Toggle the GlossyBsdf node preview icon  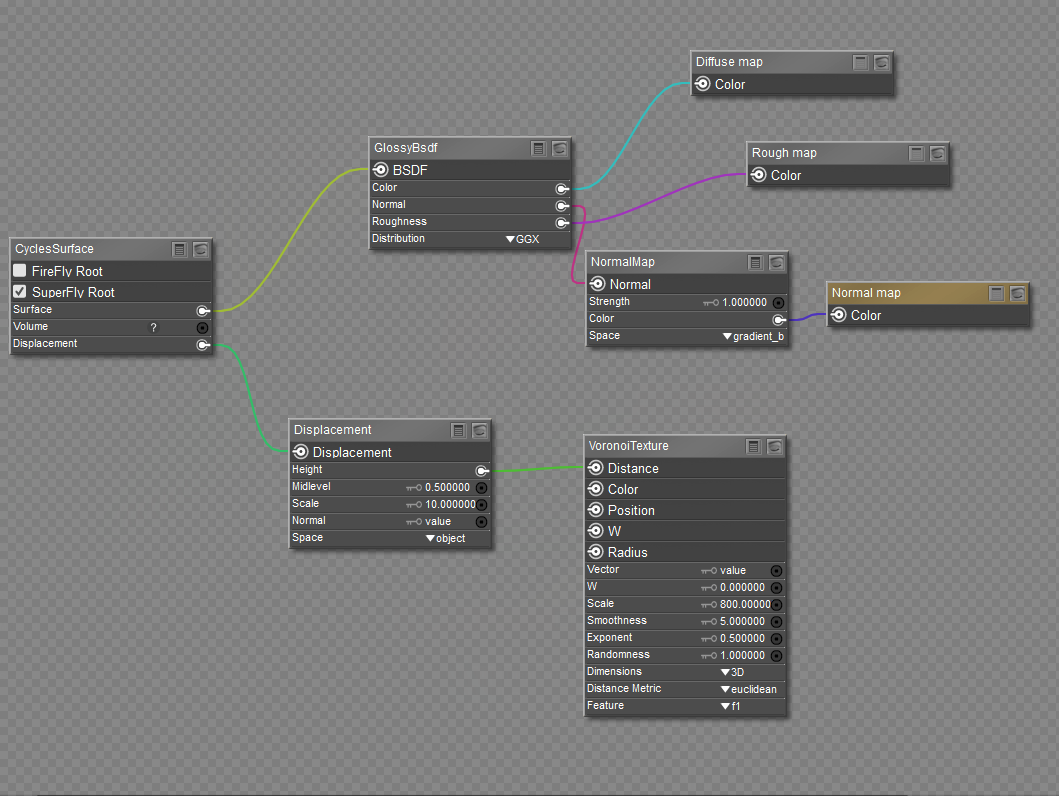559,149
